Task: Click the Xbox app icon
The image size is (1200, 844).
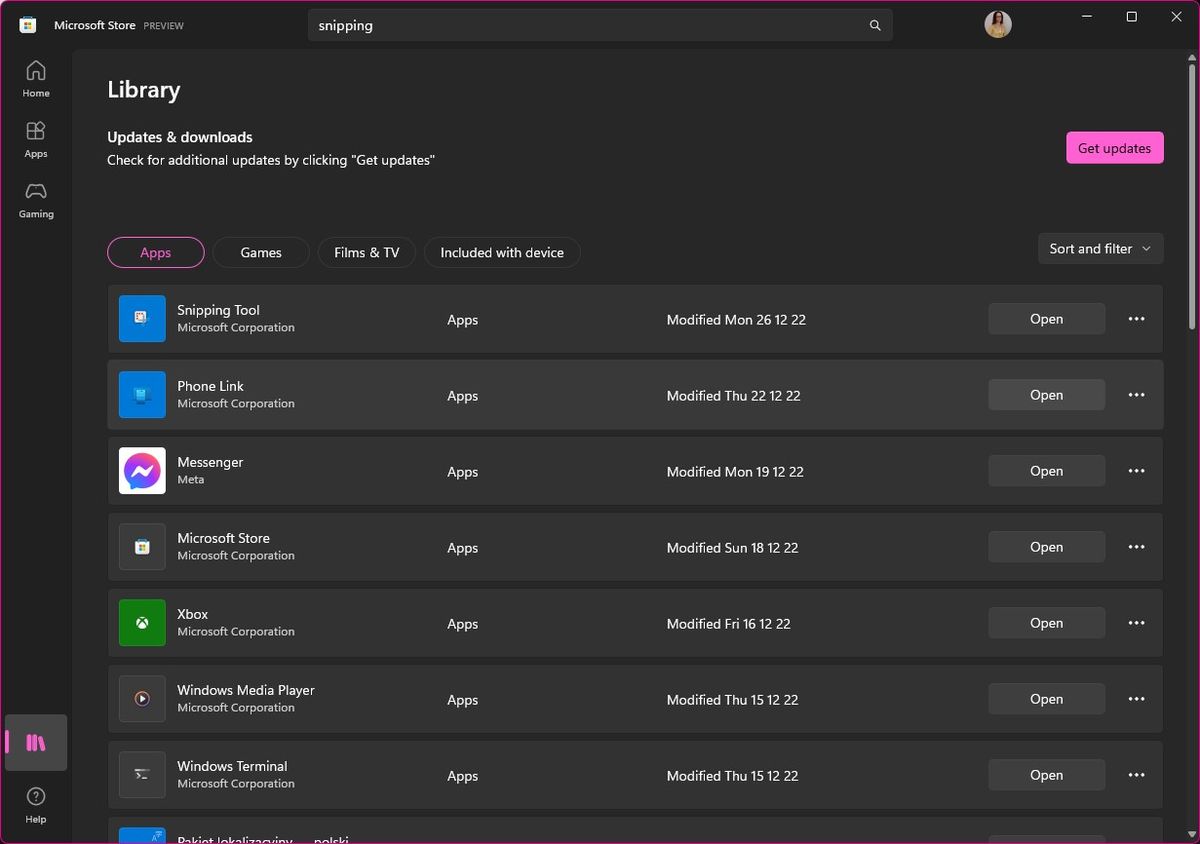Action: coord(141,622)
